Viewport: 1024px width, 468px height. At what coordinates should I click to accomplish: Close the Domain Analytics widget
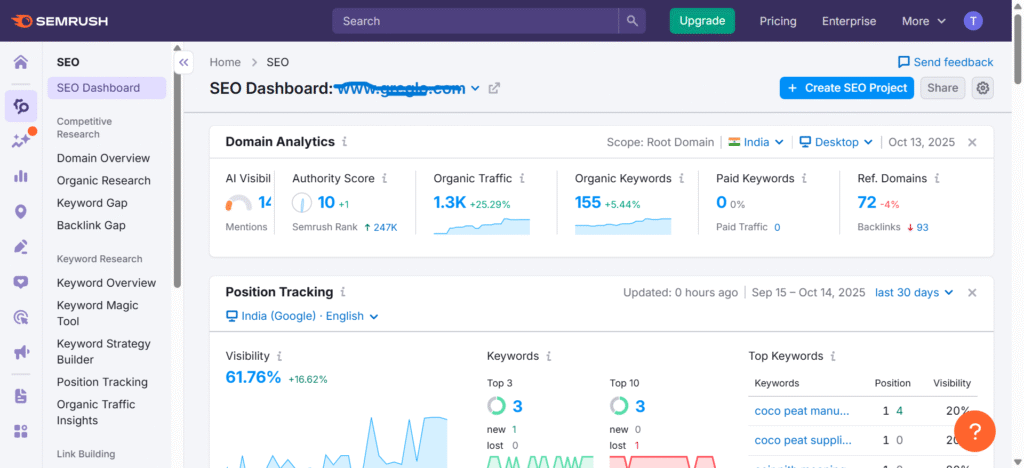point(972,142)
